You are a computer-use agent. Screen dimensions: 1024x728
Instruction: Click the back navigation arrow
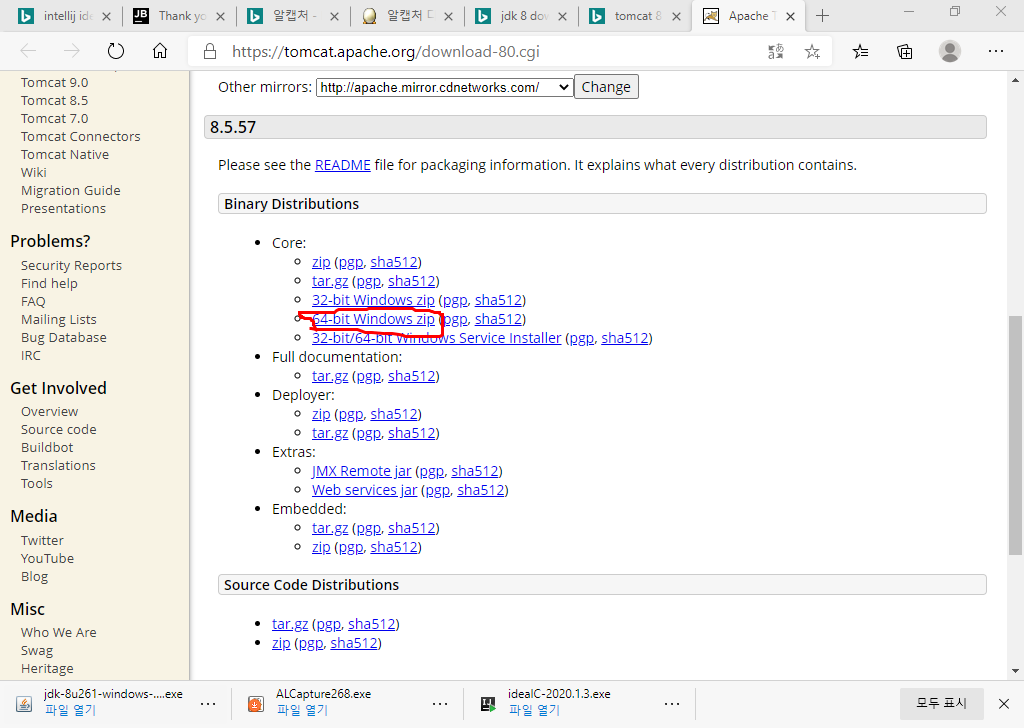coord(28,52)
